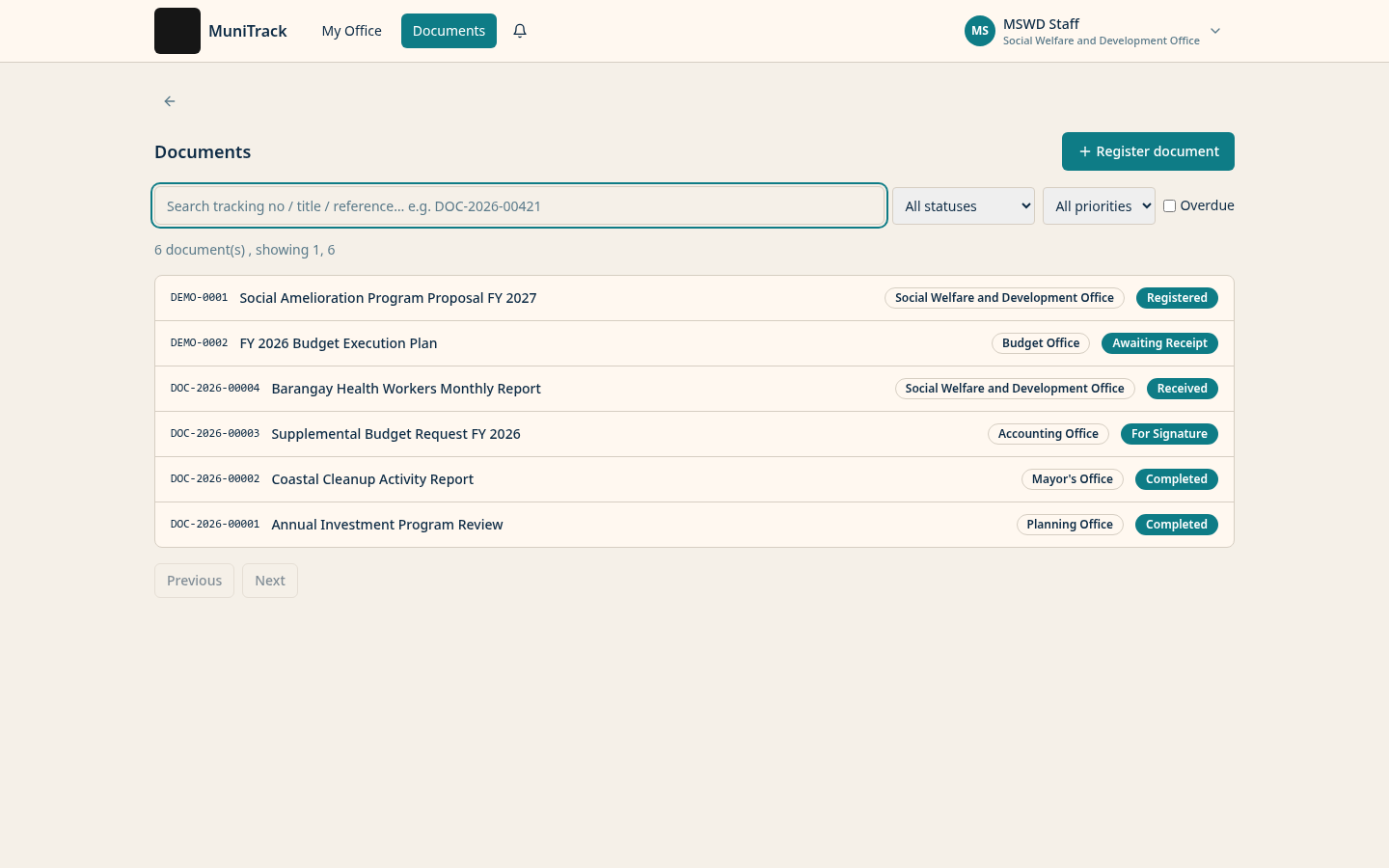Image resolution: width=1389 pixels, height=868 pixels.
Task: Click the Registered status badge
Action: pos(1177,298)
